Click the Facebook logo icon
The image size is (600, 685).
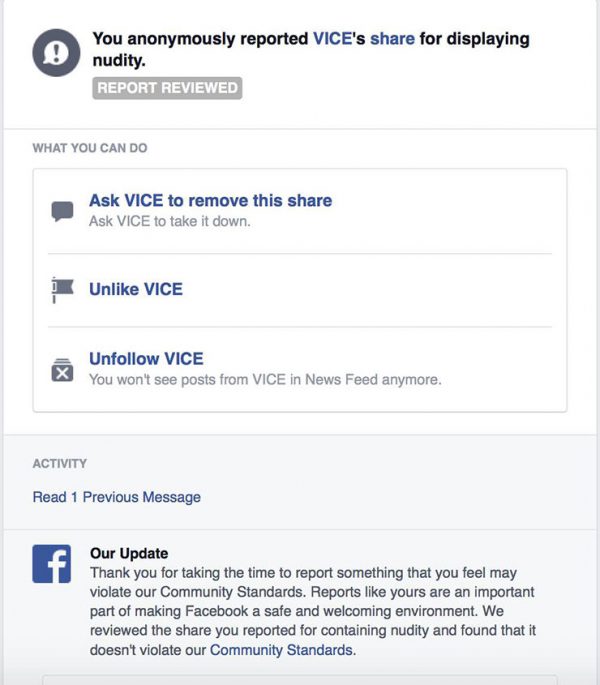pos(52,564)
